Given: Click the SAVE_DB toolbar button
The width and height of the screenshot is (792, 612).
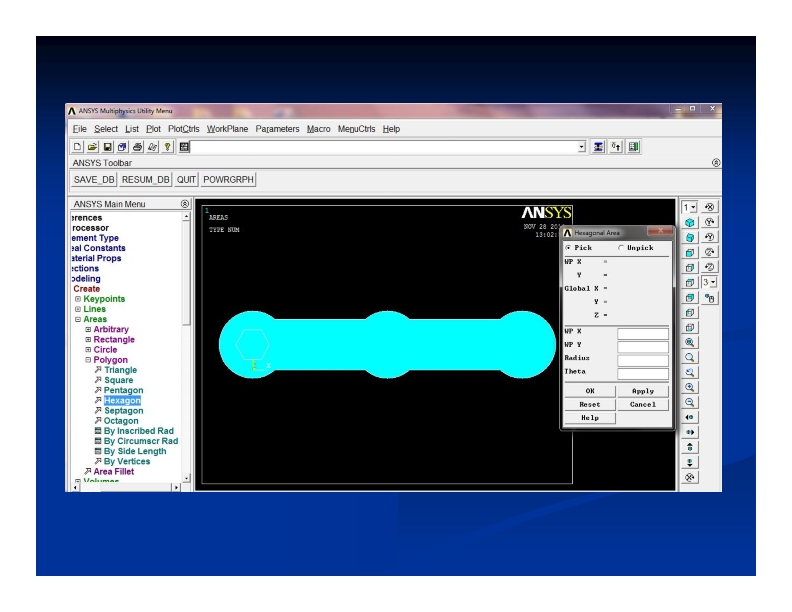Looking at the screenshot, I should point(94,180).
